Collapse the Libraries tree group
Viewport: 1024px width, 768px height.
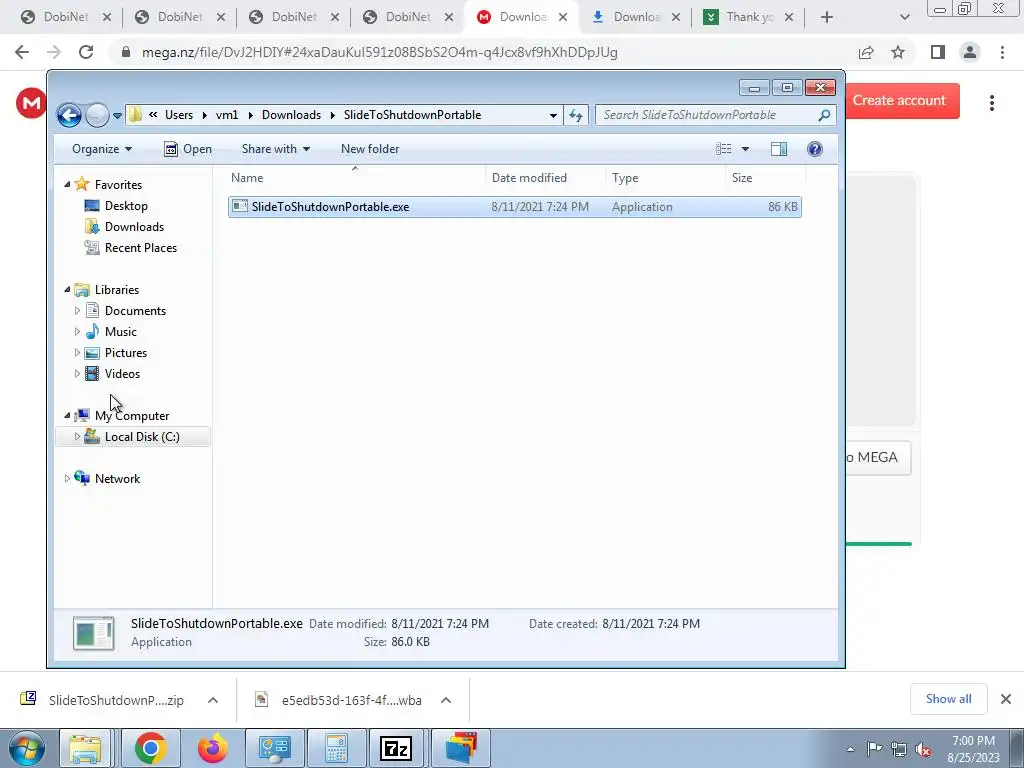67,289
